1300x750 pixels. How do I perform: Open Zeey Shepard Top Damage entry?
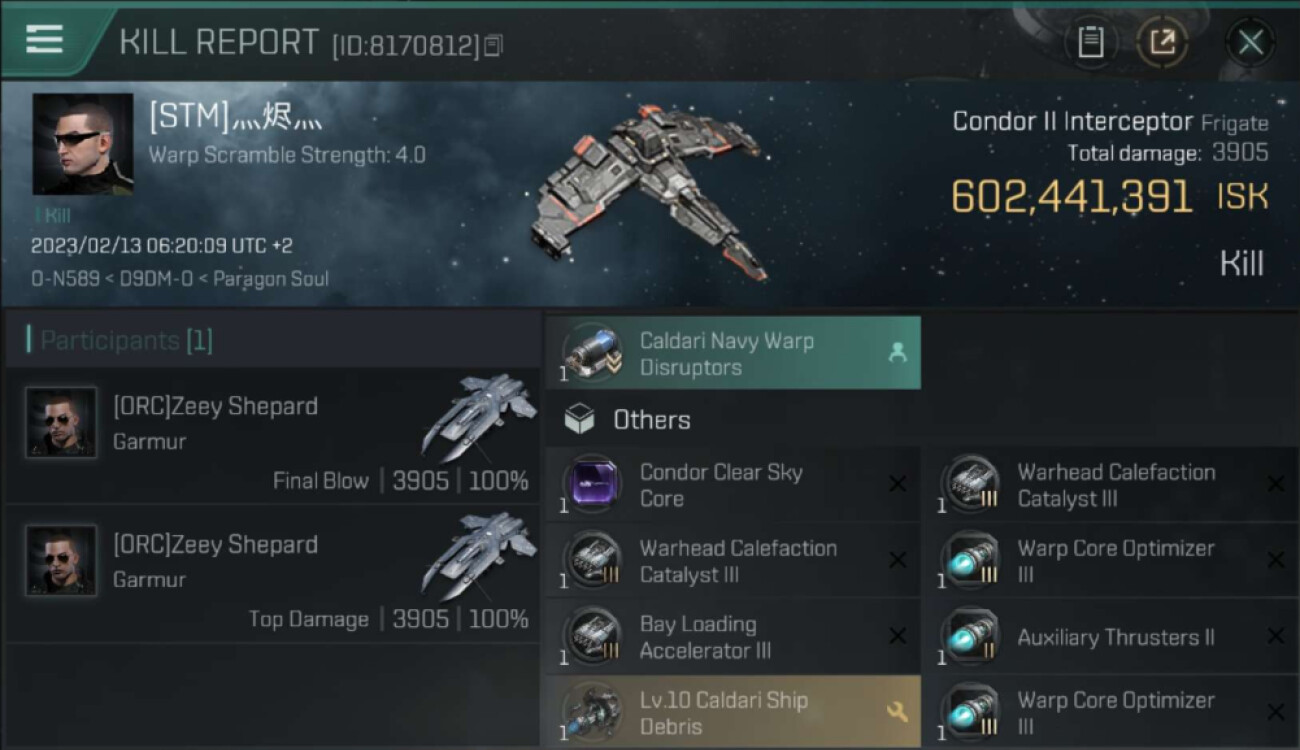click(x=273, y=574)
